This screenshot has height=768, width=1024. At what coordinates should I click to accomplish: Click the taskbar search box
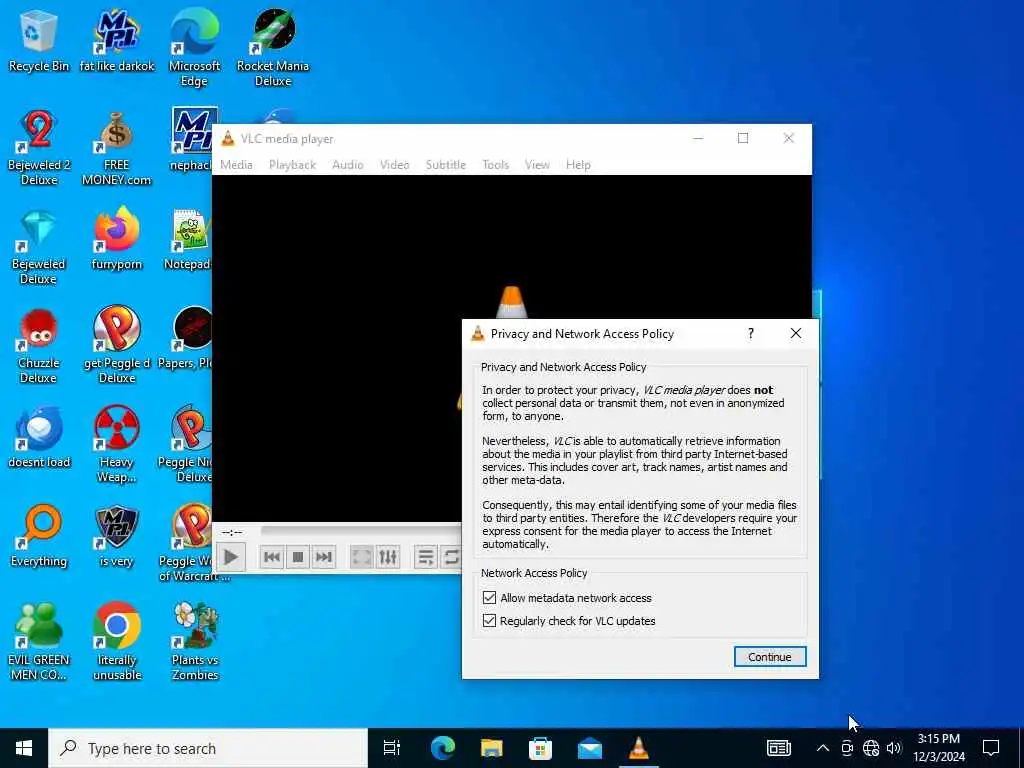(208, 748)
